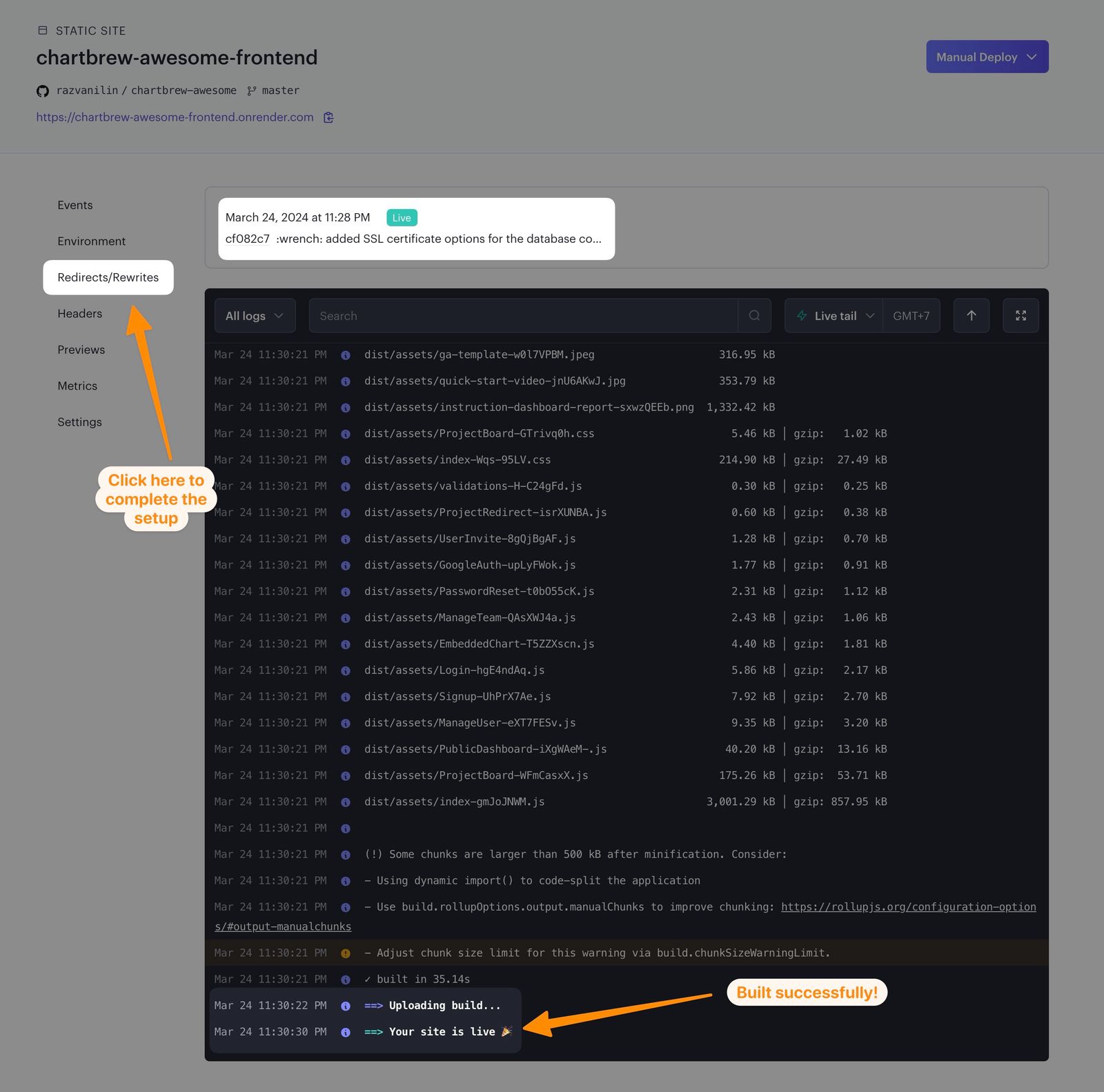The image size is (1104, 1092).
Task: Switch to the Metrics section
Action: (77, 386)
